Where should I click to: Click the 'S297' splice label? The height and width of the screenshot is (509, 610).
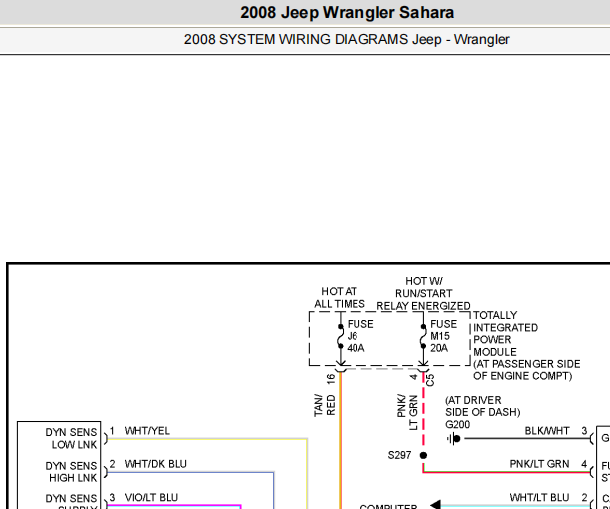click(399, 455)
